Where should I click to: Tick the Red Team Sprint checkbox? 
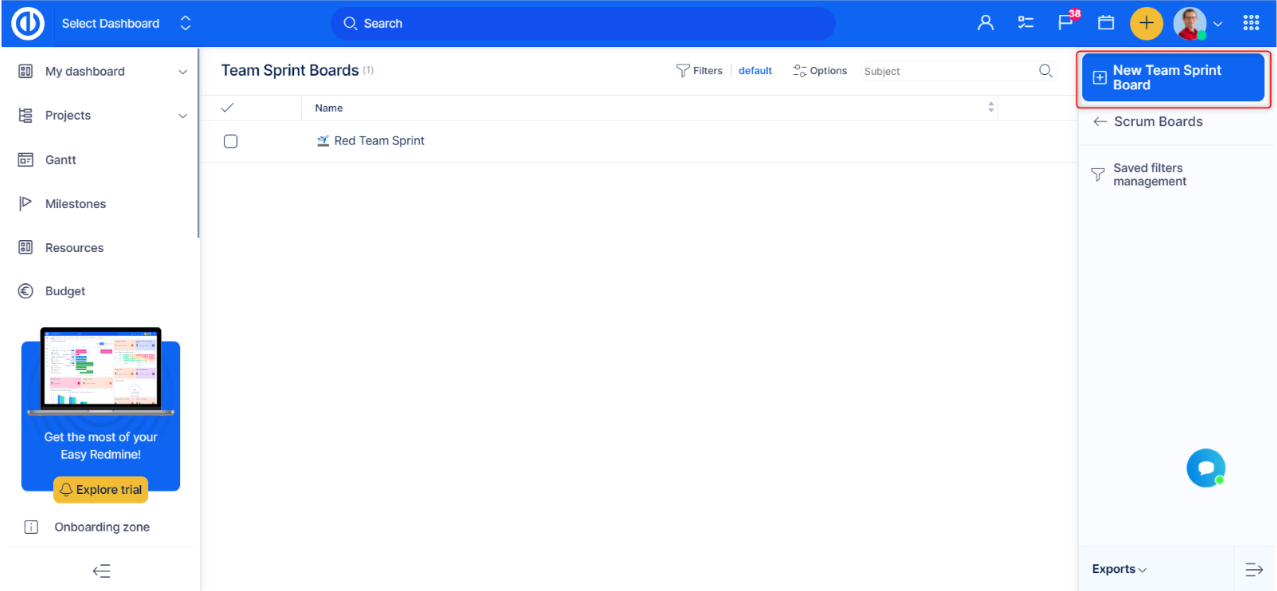[231, 141]
